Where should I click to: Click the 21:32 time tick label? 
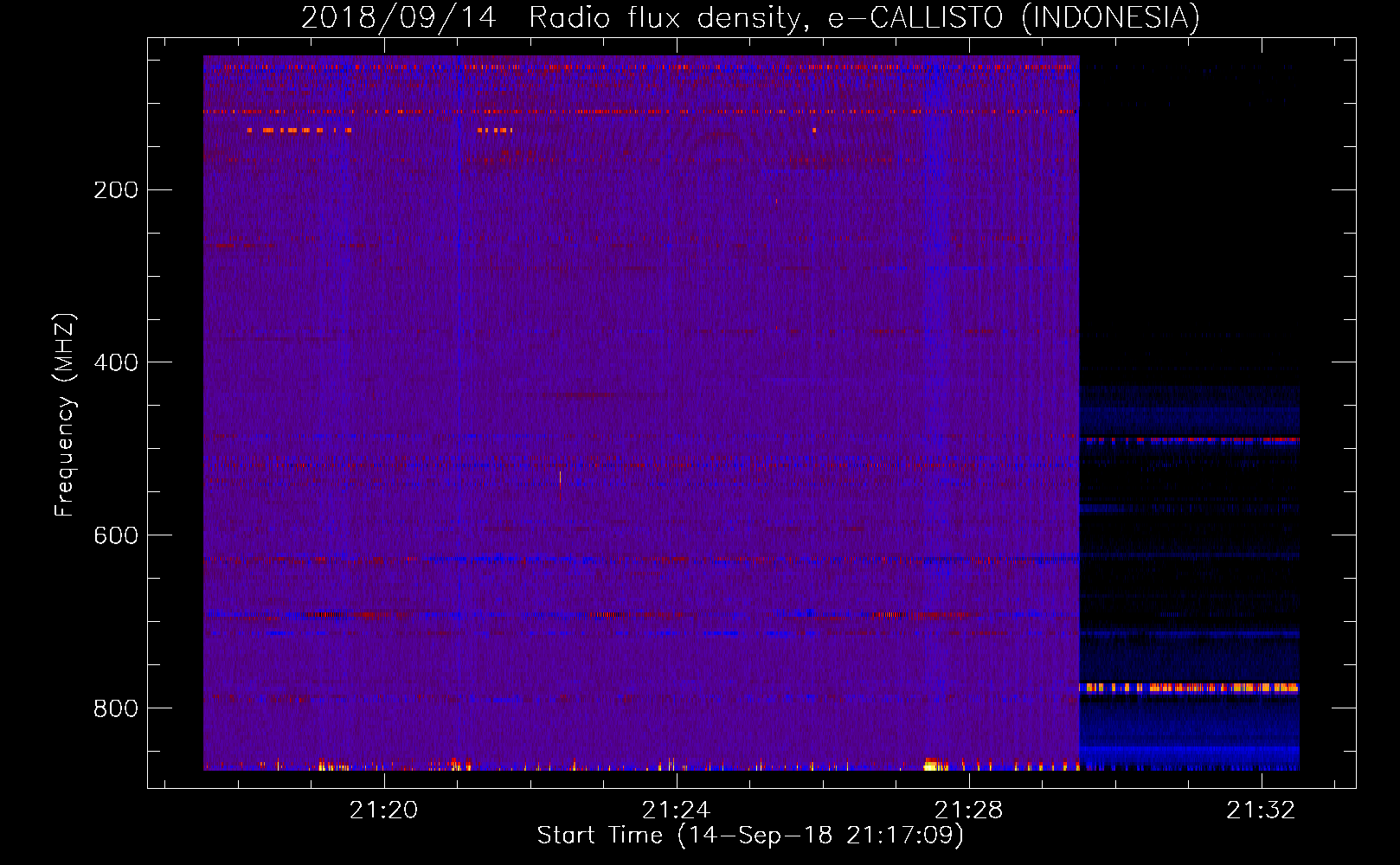click(1261, 811)
